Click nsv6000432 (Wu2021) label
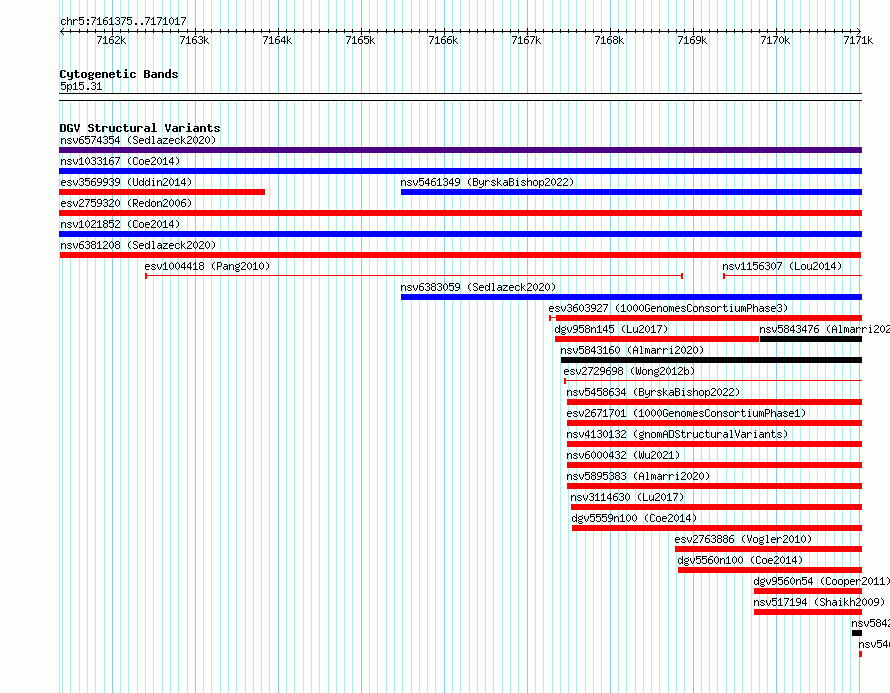This screenshot has width=890, height=693. (x=623, y=455)
